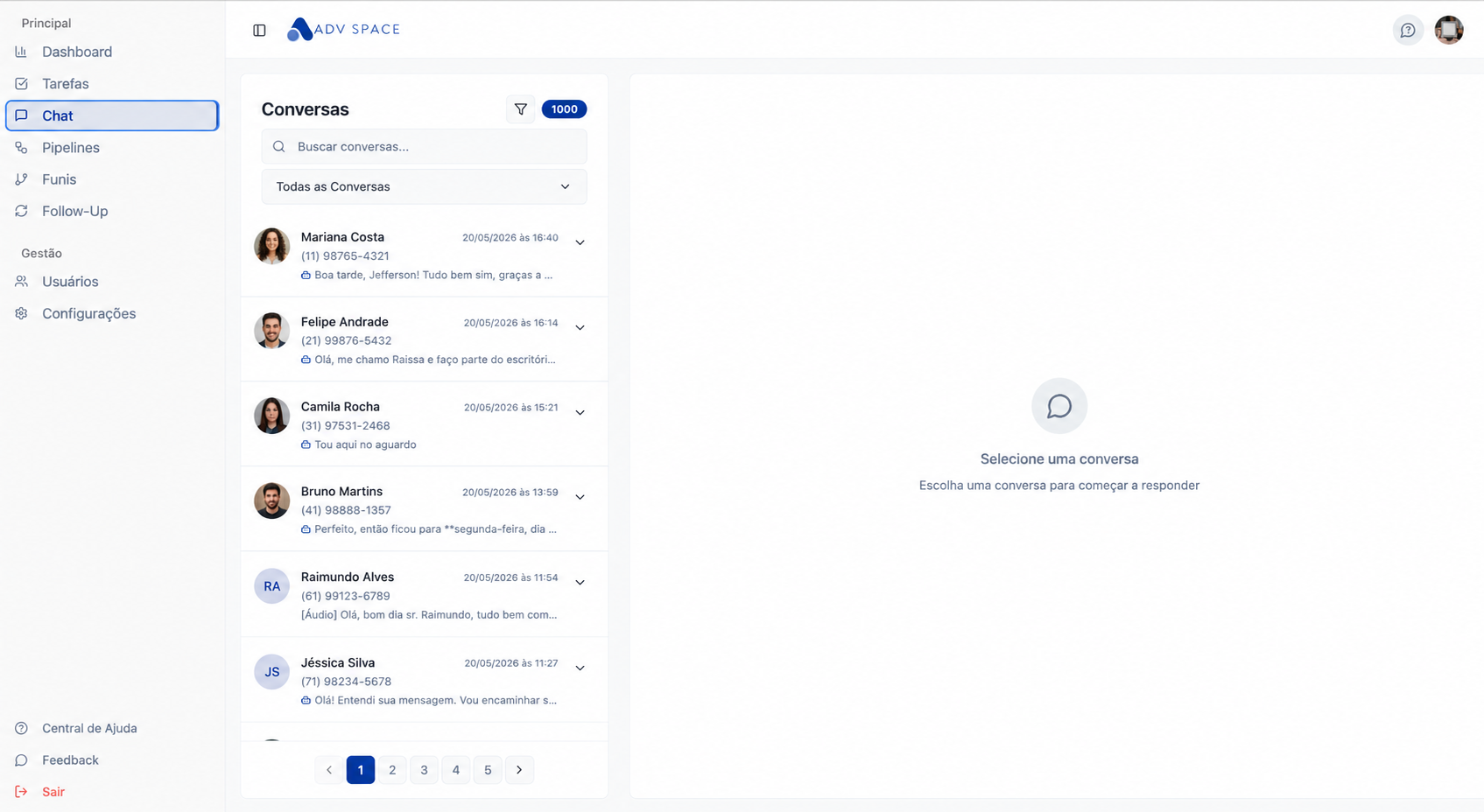1484x812 pixels.
Task: Click the ADV SPACE logo
Action: click(x=344, y=30)
